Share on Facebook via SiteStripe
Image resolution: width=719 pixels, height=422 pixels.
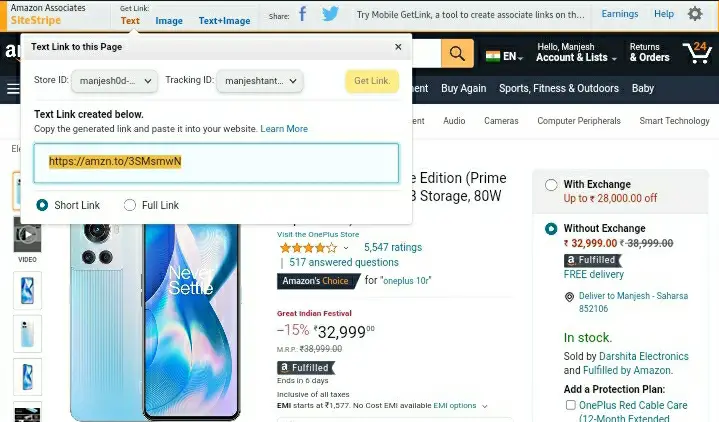point(302,15)
